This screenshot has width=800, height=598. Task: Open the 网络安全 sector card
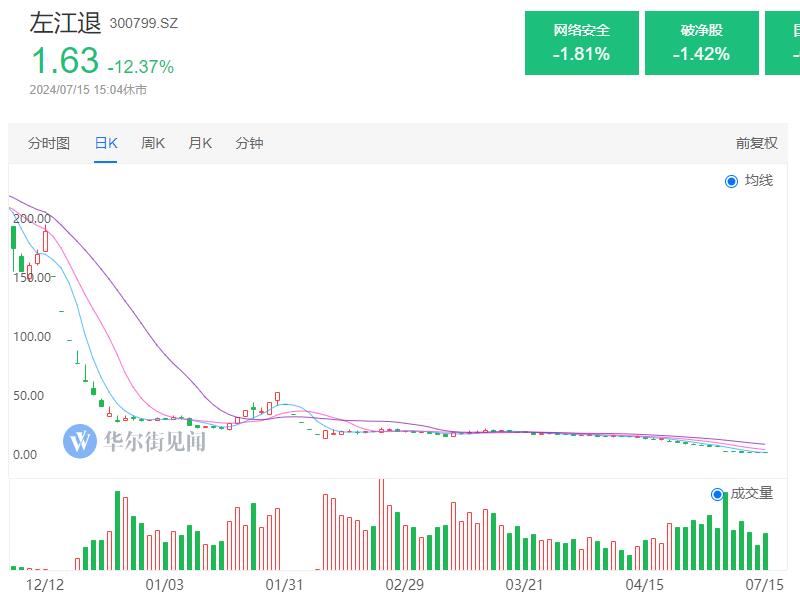(x=581, y=43)
